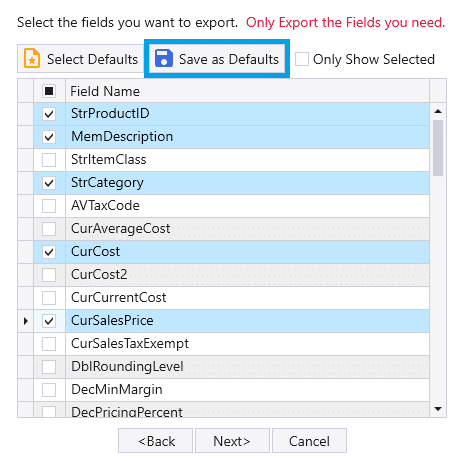Image resolution: width=458 pixels, height=461 pixels.
Task: Check the AVTaxCode field checkbox
Action: pyautogui.click(x=49, y=206)
